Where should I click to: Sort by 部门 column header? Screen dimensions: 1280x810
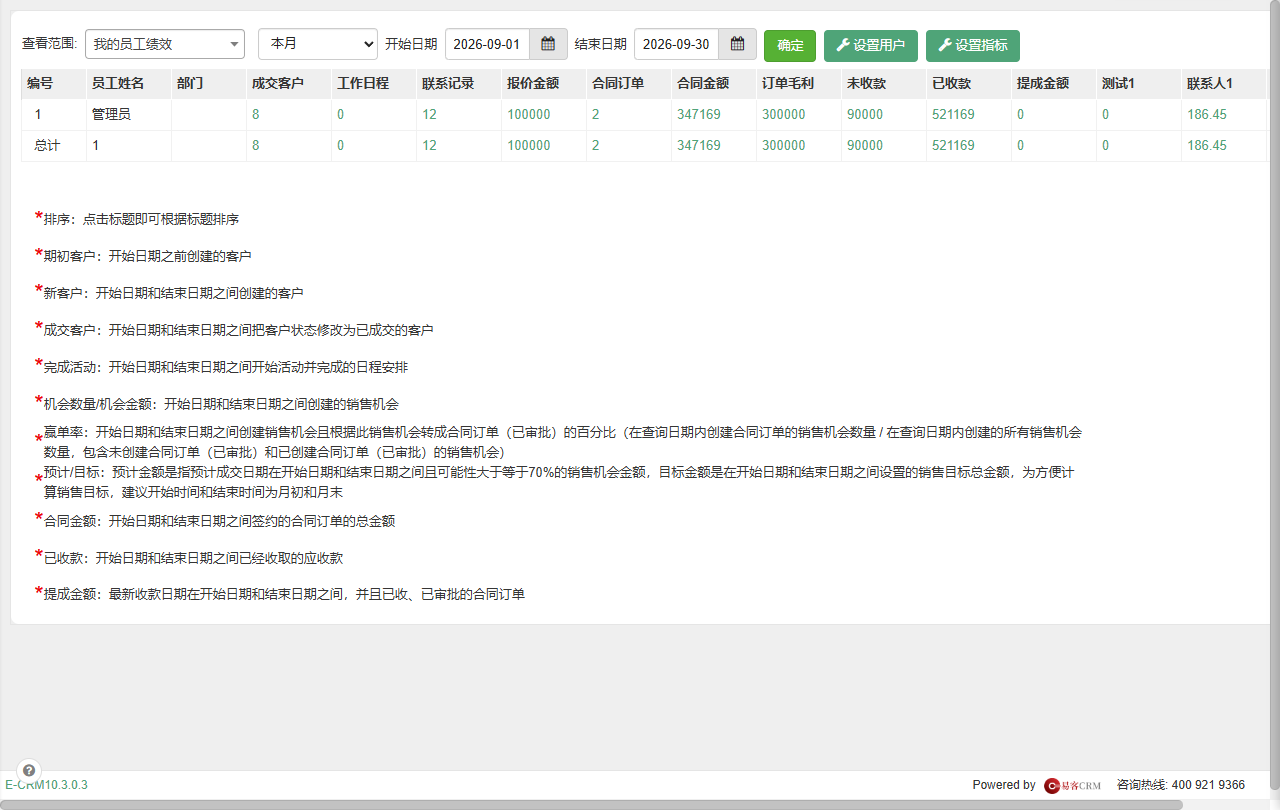point(190,83)
